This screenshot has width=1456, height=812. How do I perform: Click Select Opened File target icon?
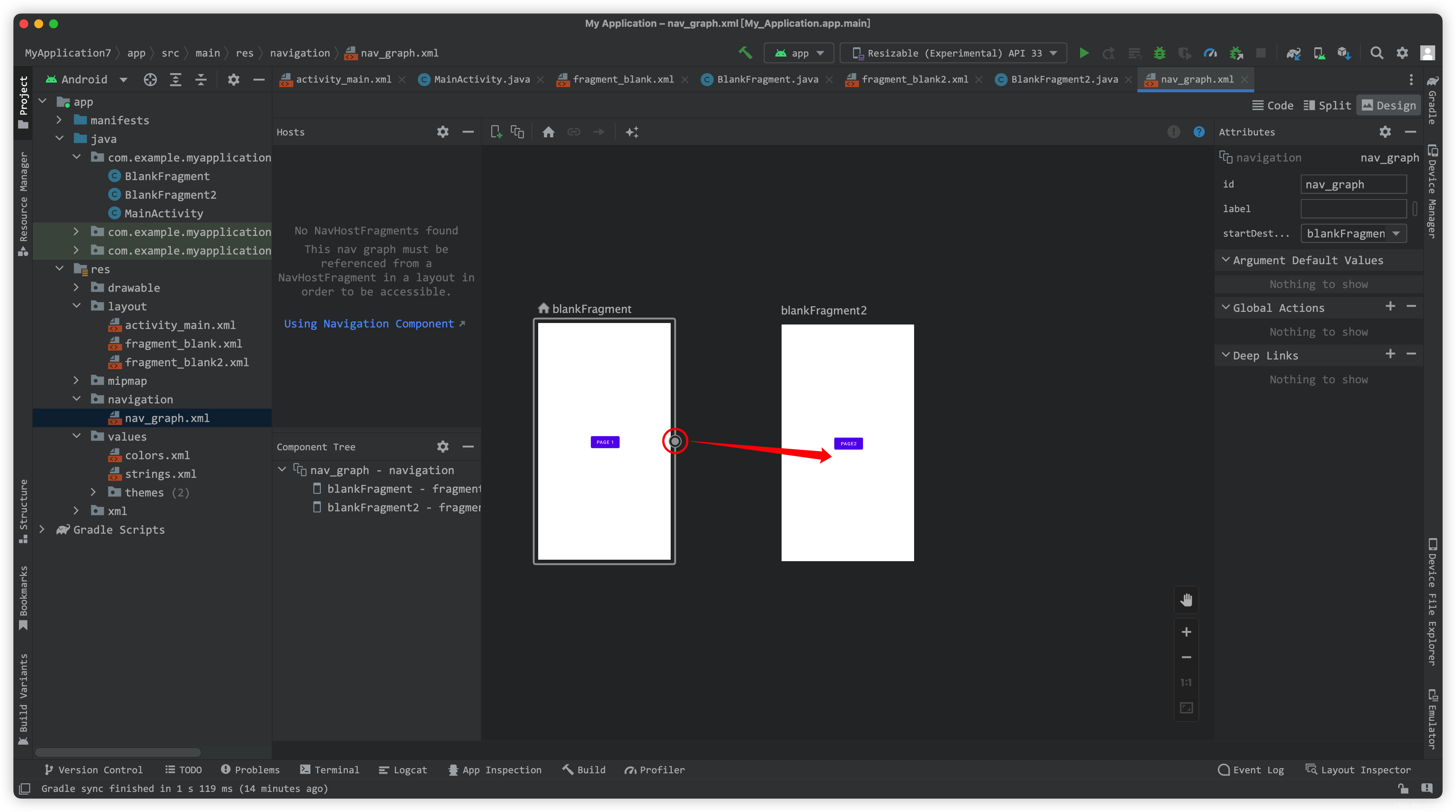click(x=150, y=80)
